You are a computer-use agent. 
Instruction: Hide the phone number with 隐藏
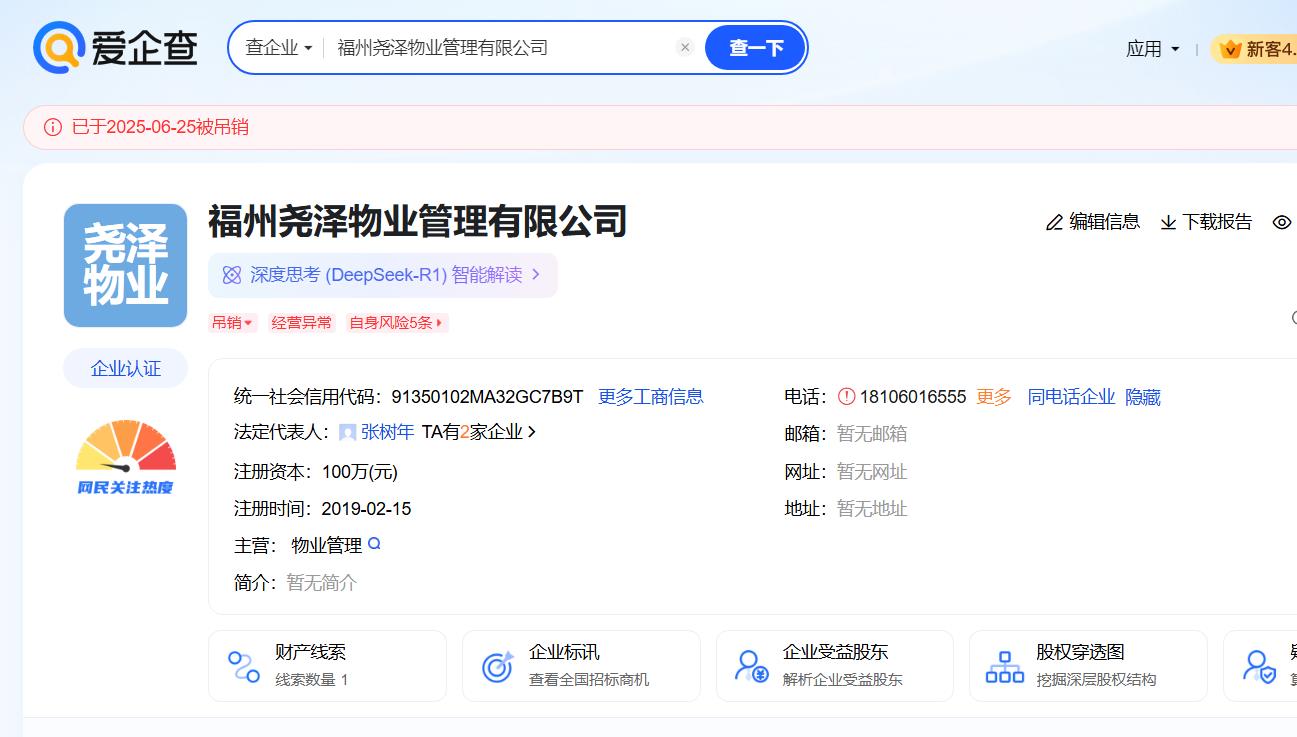tap(1143, 397)
